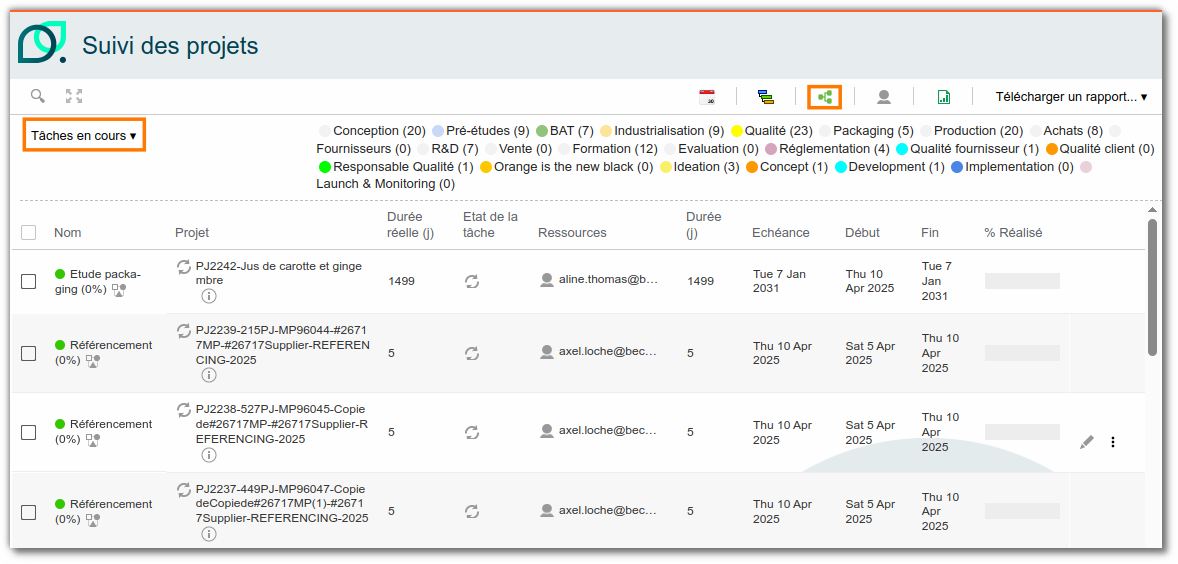Click the pencil edit icon on PJ2238 row

click(x=1086, y=442)
